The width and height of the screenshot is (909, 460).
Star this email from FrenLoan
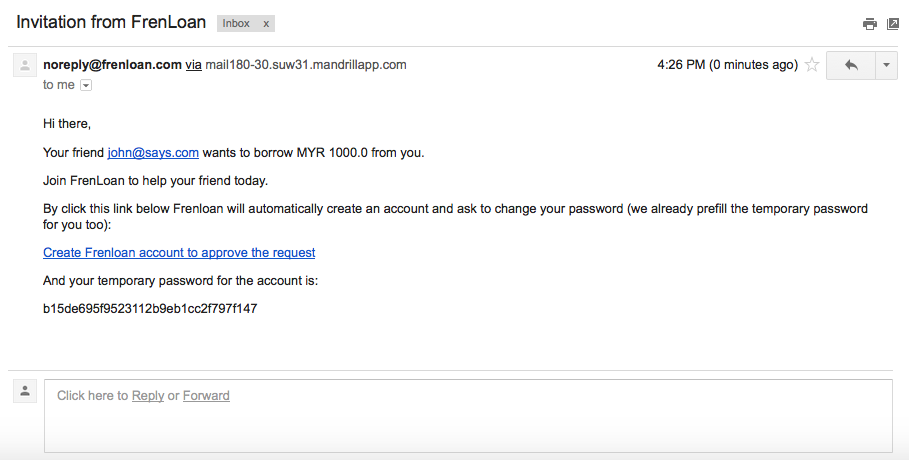pos(812,65)
